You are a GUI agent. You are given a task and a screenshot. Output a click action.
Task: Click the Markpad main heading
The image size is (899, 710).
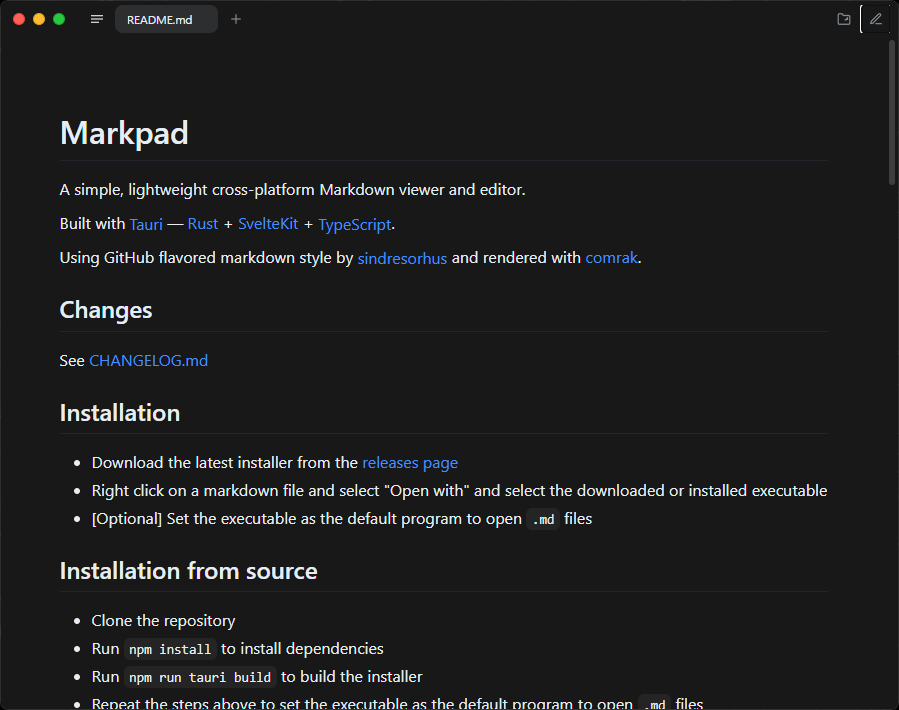tap(124, 133)
